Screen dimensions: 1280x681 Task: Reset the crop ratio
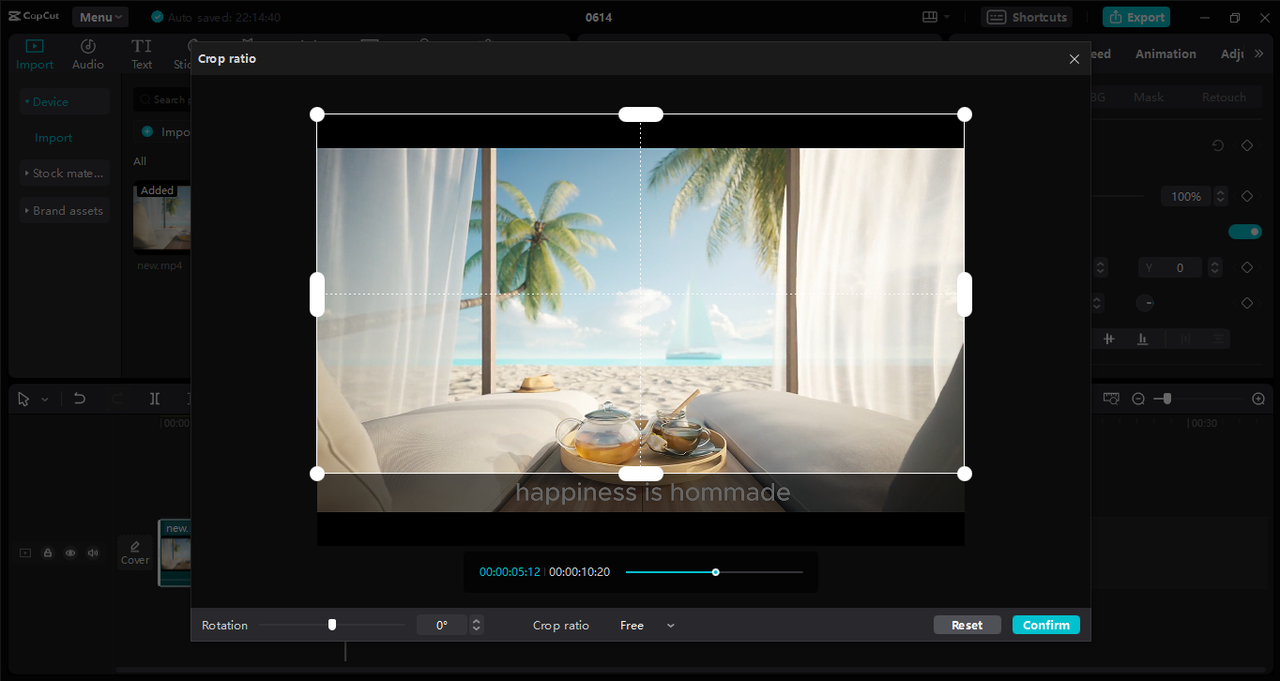[966, 624]
